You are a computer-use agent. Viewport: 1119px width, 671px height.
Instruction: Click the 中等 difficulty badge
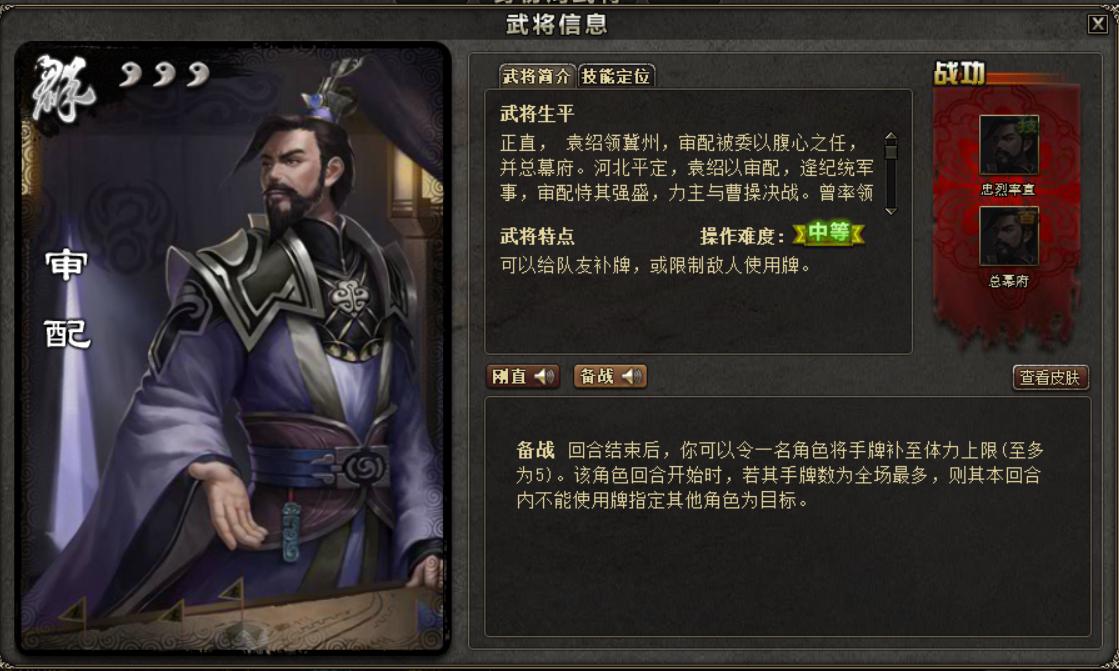click(829, 233)
